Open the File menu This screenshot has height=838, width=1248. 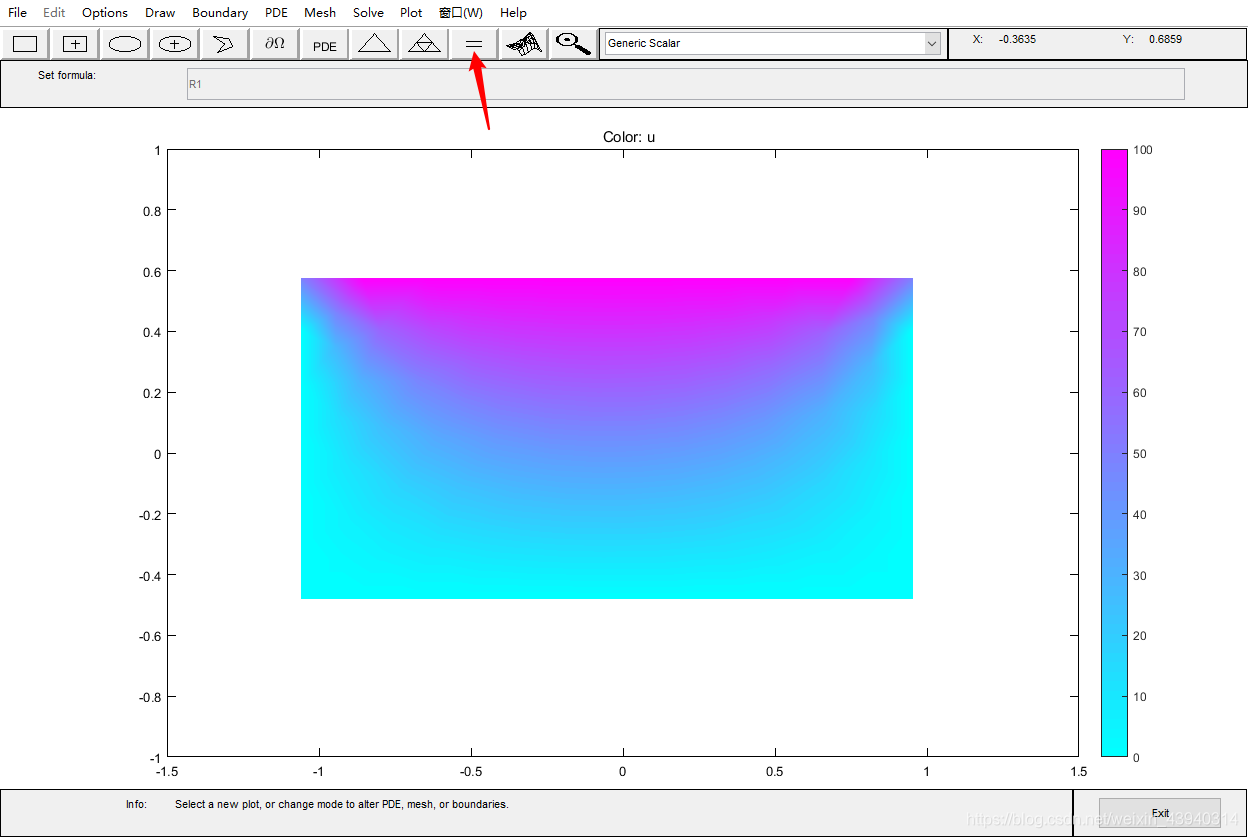pos(18,13)
